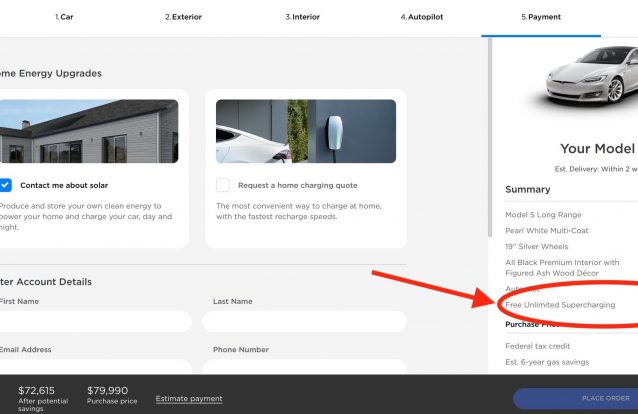Image resolution: width=638 pixels, height=414 pixels.
Task: Click the Home Energy Upgrades heading
Action: tap(51, 73)
